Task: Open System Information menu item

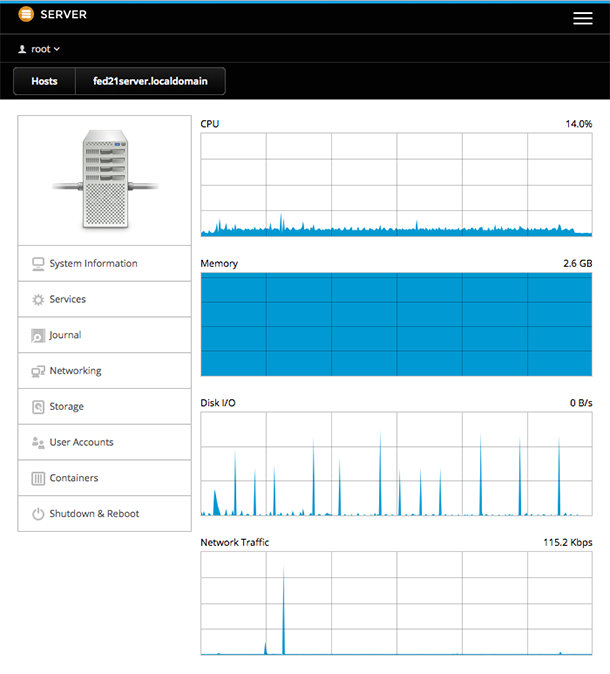Action: 104,263
